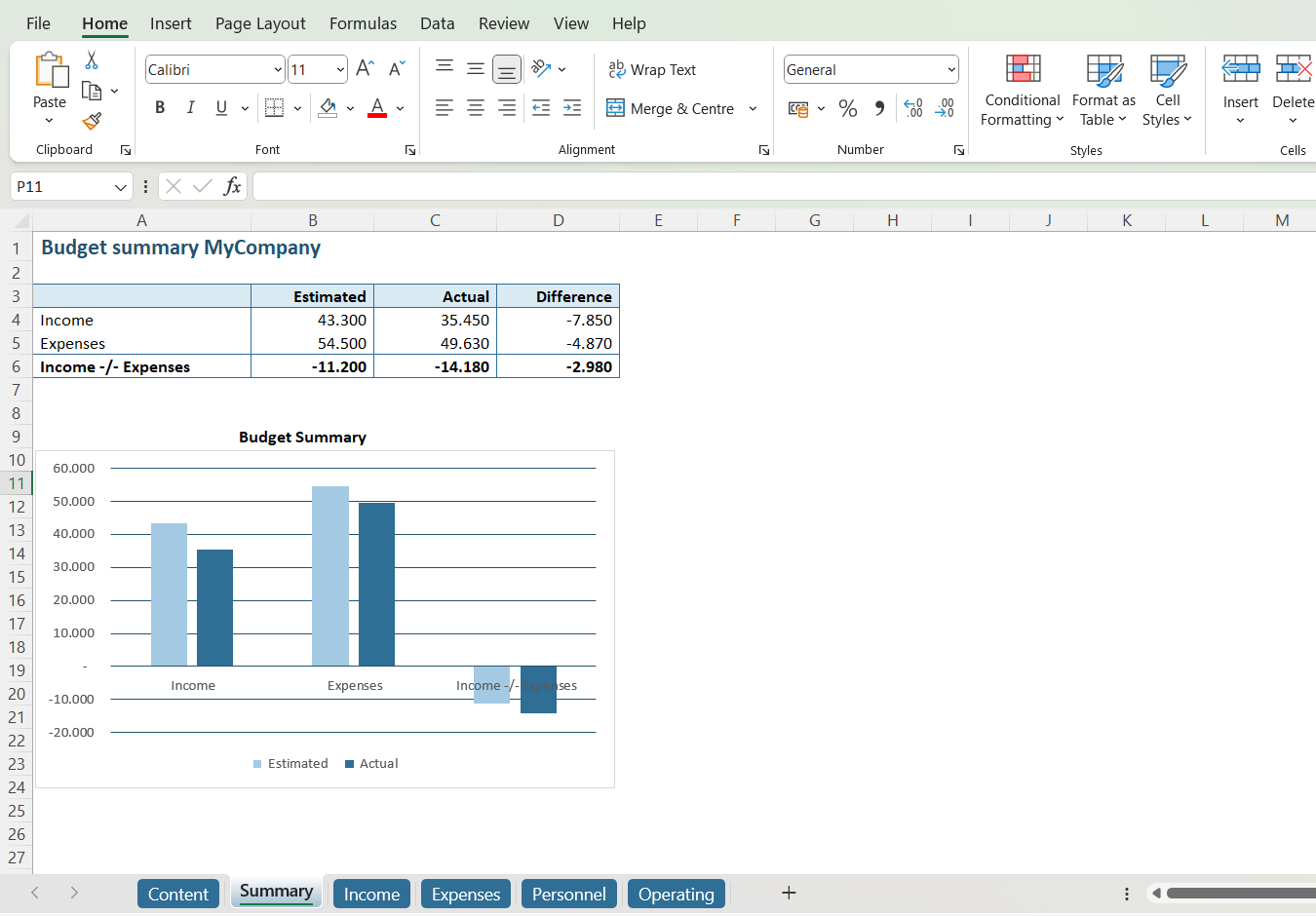Image resolution: width=1316 pixels, height=916 pixels.
Task: Toggle Italic formatting
Action: 191,108
